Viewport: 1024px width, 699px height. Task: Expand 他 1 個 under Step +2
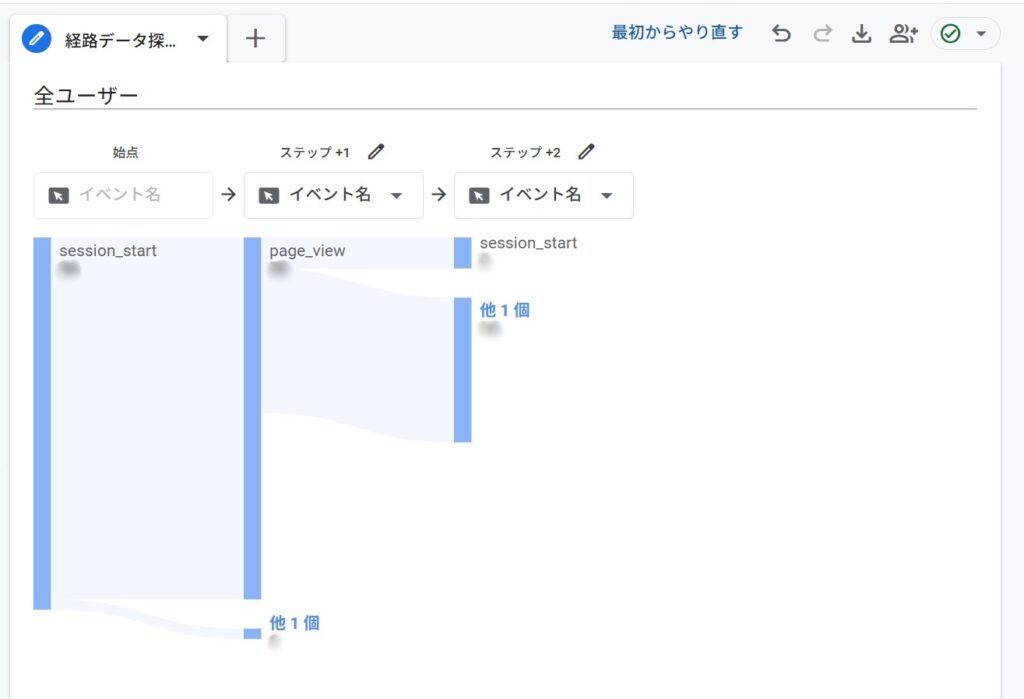(x=504, y=311)
